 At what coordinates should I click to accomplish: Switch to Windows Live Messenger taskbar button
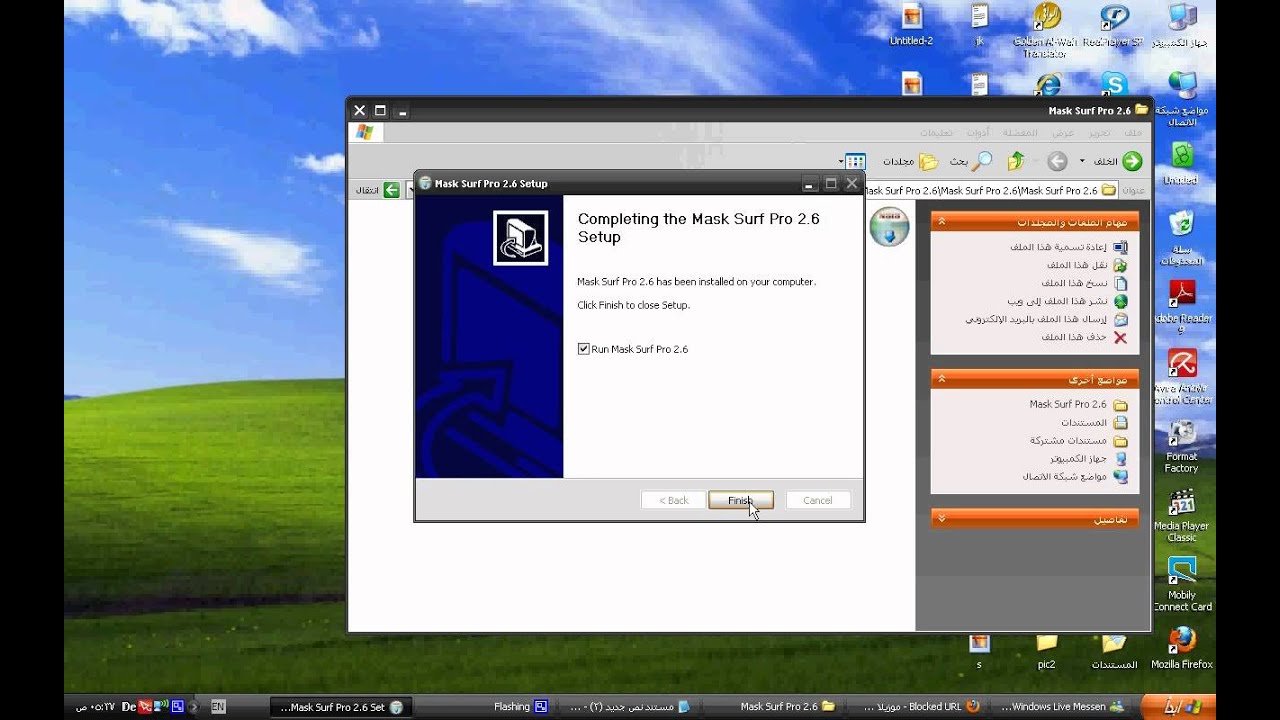click(x=1060, y=707)
